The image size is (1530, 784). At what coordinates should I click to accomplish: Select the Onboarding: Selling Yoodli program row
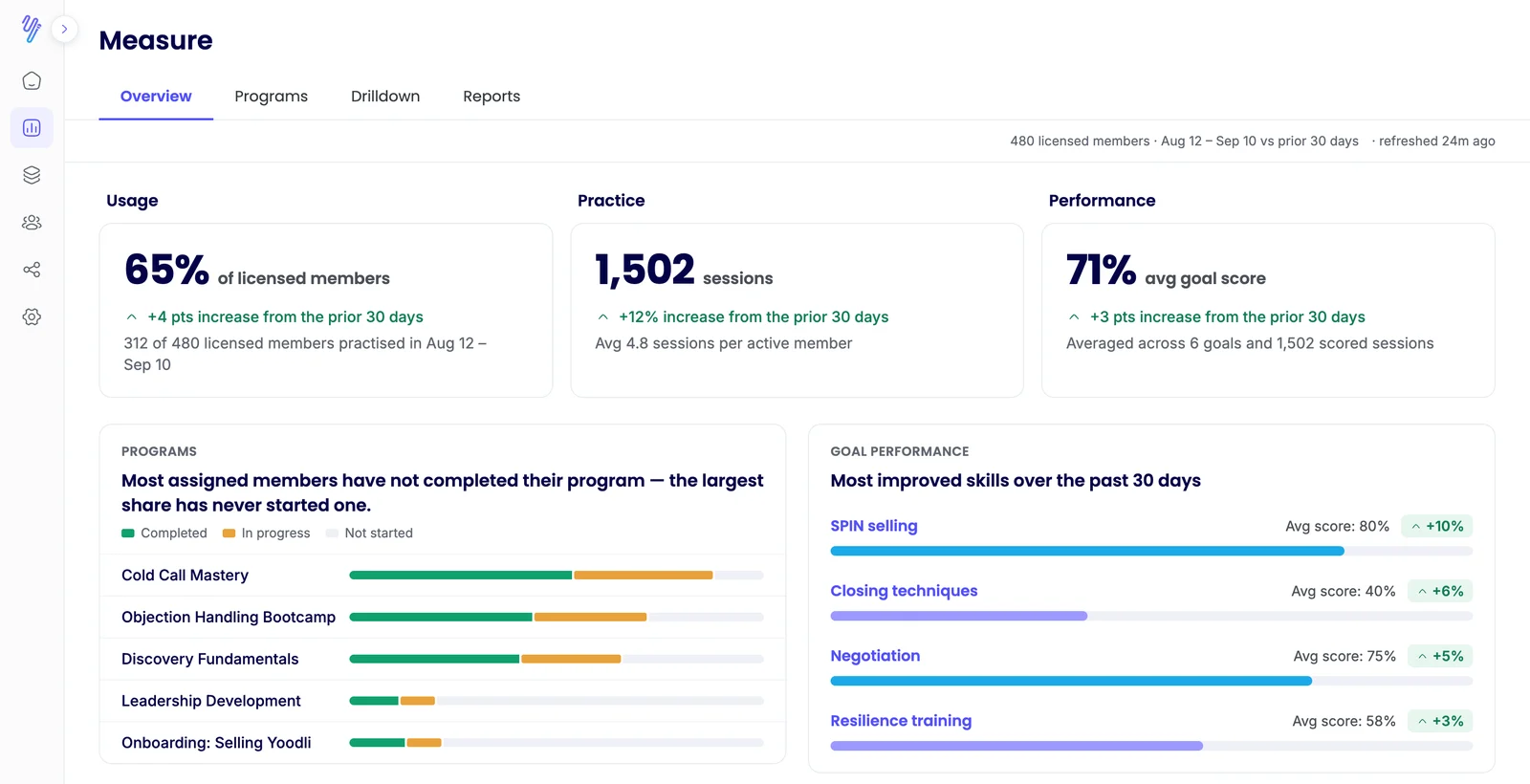tap(443, 743)
